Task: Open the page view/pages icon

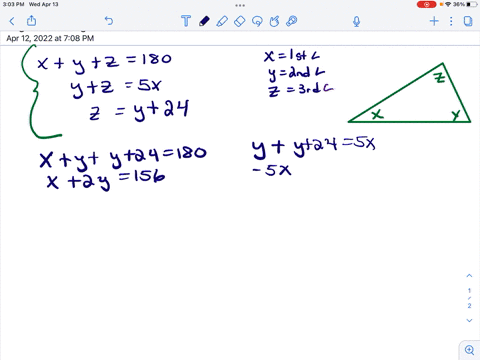Action: pyautogui.click(x=468, y=21)
